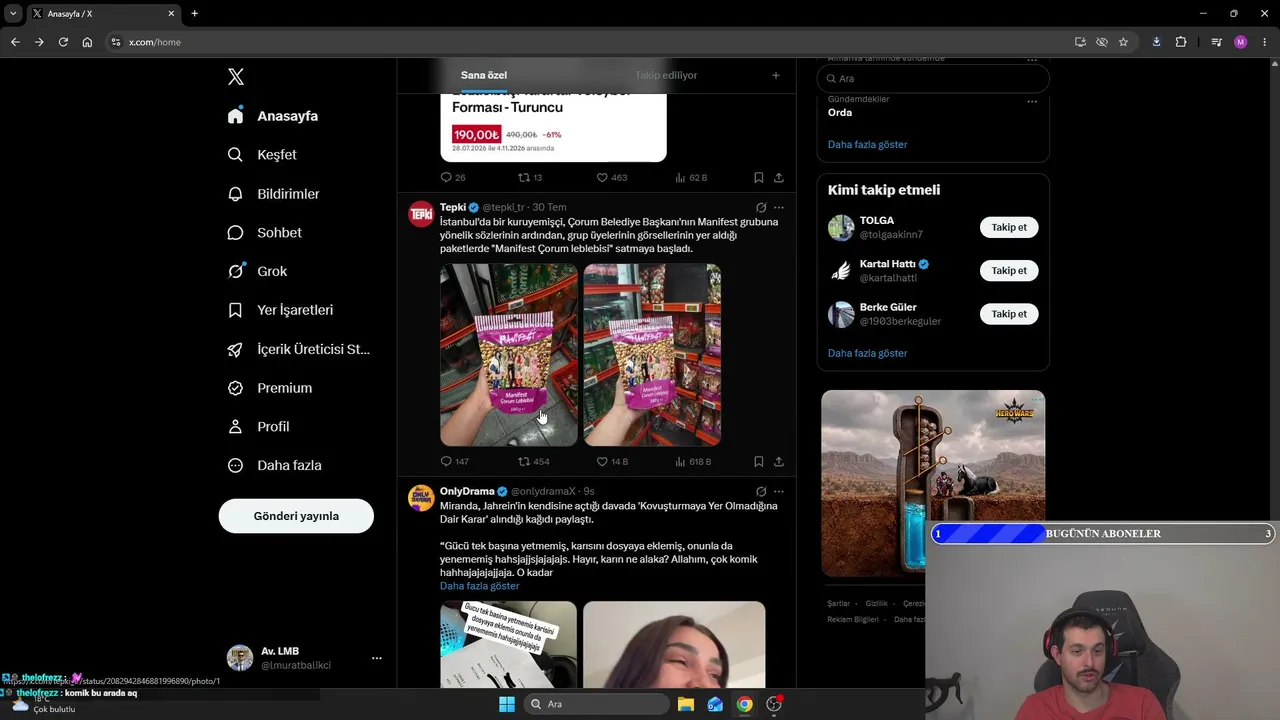This screenshot has width=1280, height=720.
Task: Click the Gönderi yayınla button
Action: pos(296,516)
